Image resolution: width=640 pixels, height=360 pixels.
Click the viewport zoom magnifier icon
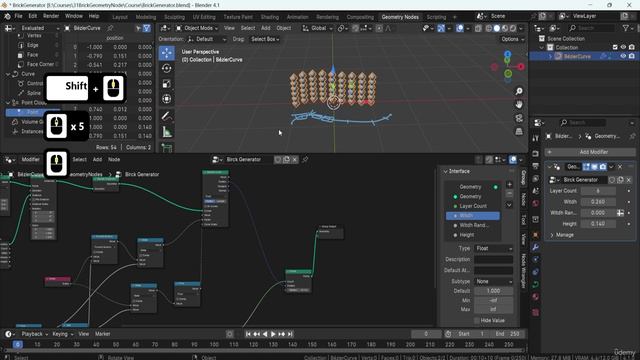tap(519, 91)
